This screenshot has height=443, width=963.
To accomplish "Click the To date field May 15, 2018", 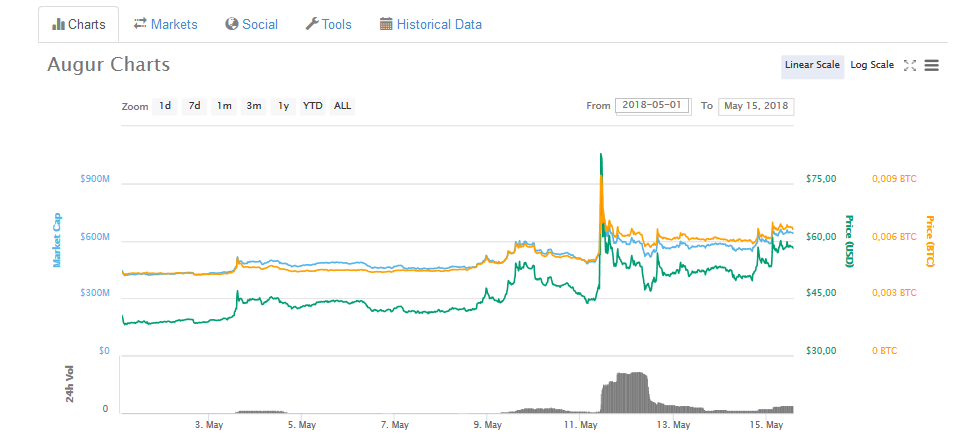I will pyautogui.click(x=756, y=106).
